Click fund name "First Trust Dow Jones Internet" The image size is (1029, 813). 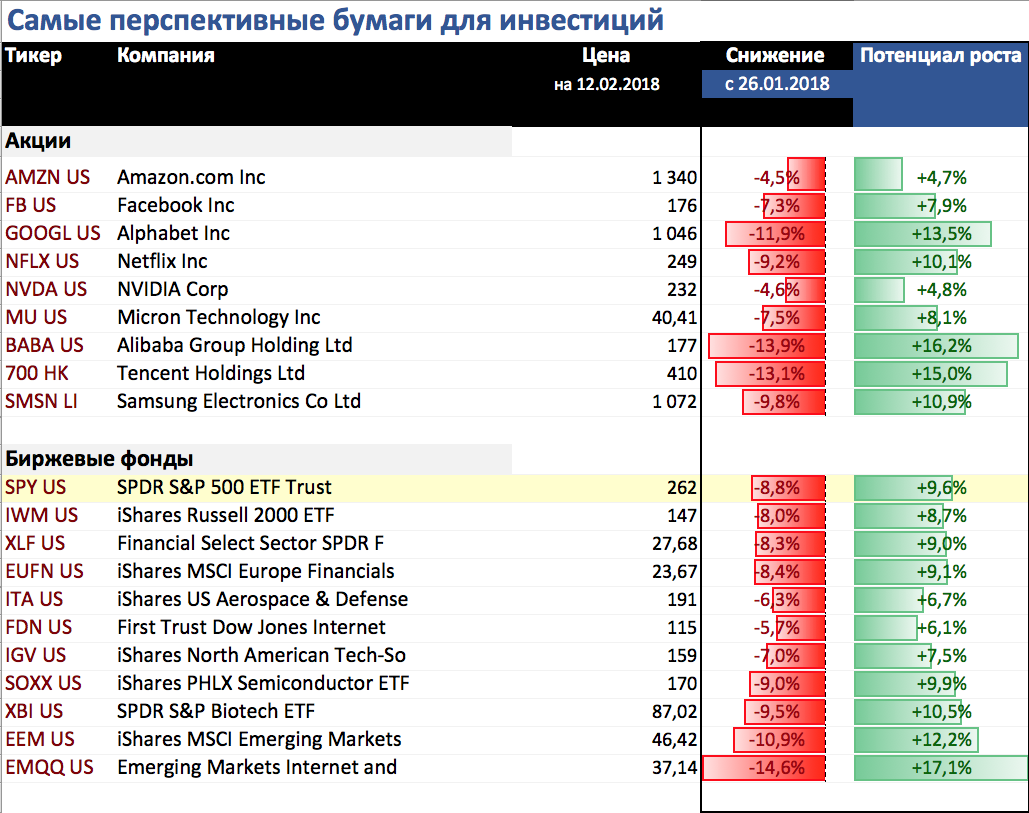(251, 627)
